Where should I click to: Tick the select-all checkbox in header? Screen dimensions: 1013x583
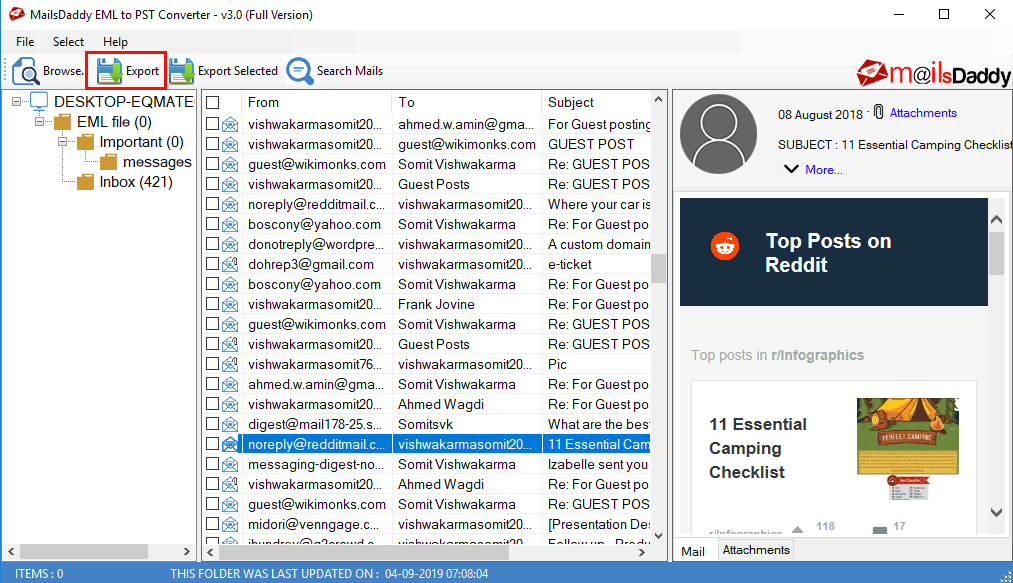212,102
